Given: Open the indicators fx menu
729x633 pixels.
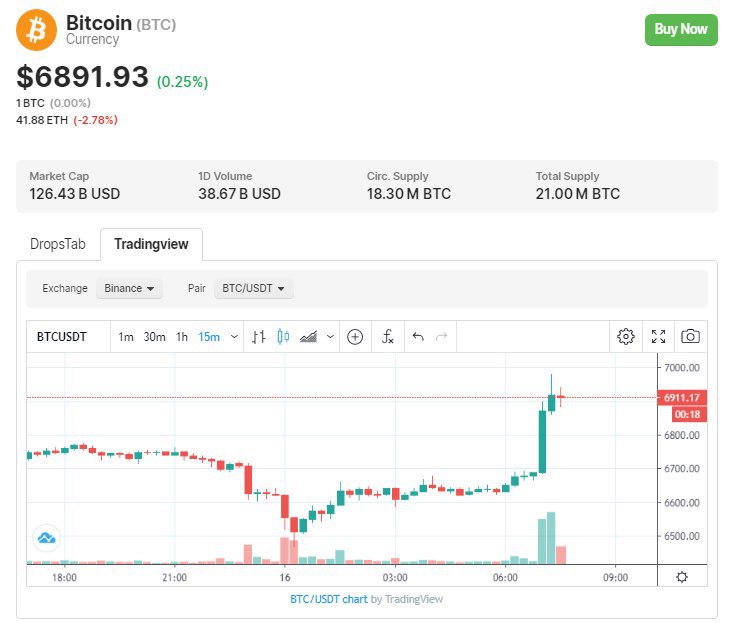Looking at the screenshot, I should (388, 336).
